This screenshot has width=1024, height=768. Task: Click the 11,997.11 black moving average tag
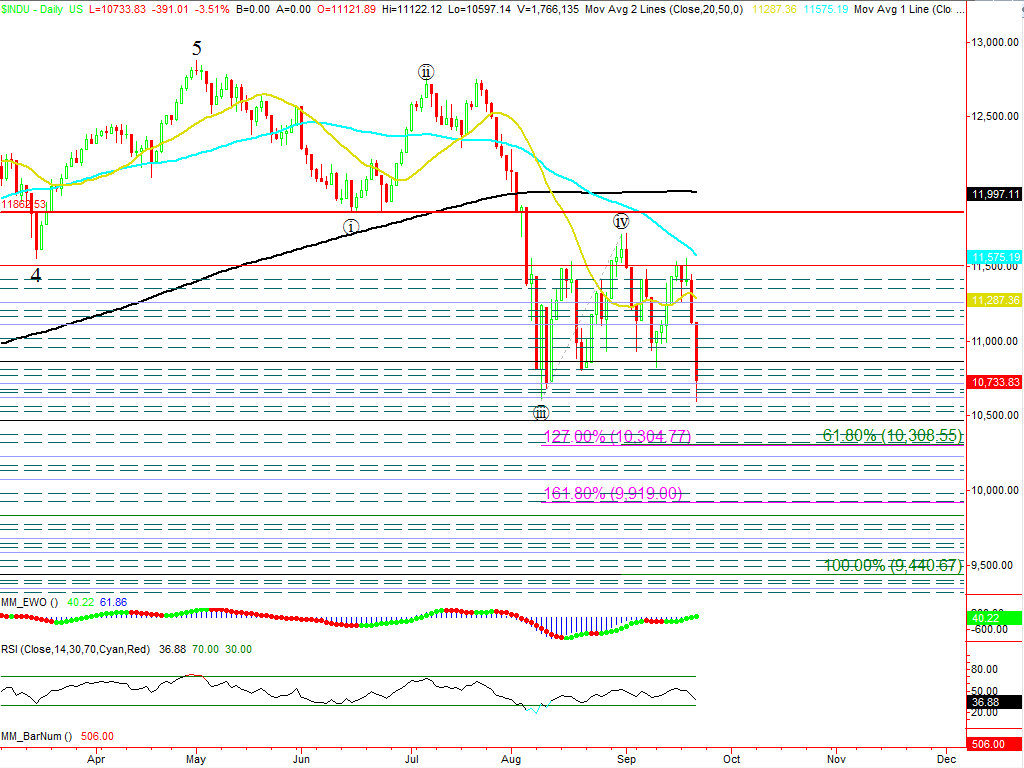(994, 194)
